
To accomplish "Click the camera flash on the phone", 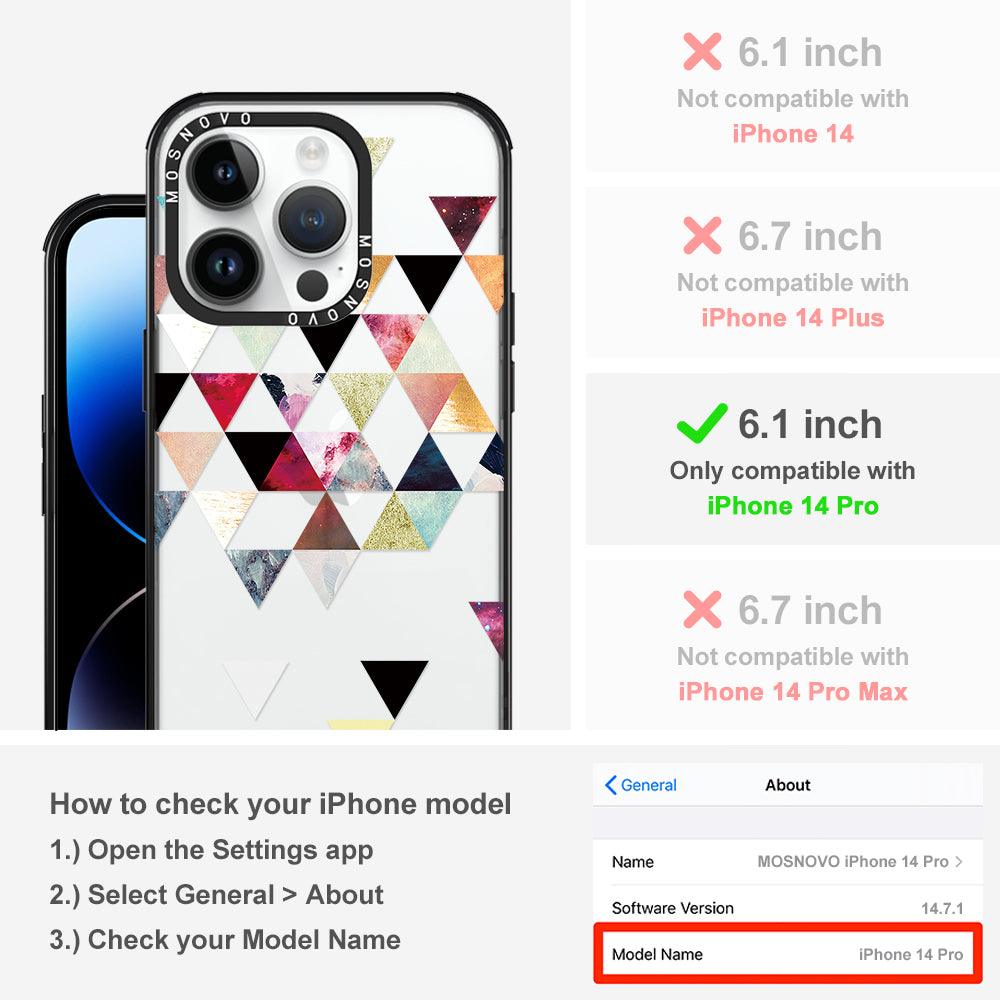I will click(311, 152).
